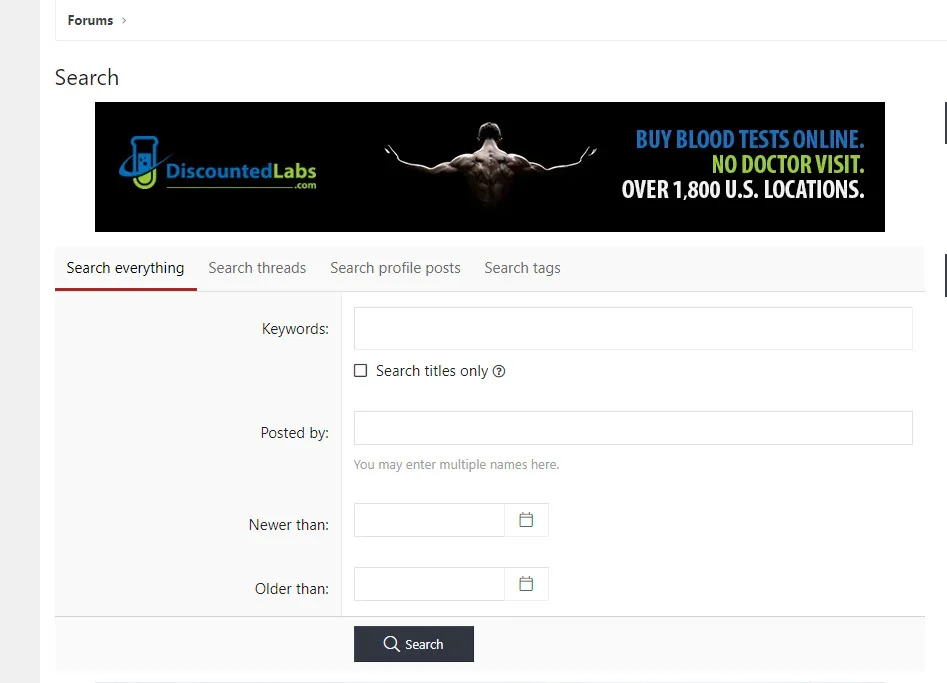Click the breadcrumb chevron after Forums
Image resolution: width=947 pixels, height=683 pixels.
[124, 21]
